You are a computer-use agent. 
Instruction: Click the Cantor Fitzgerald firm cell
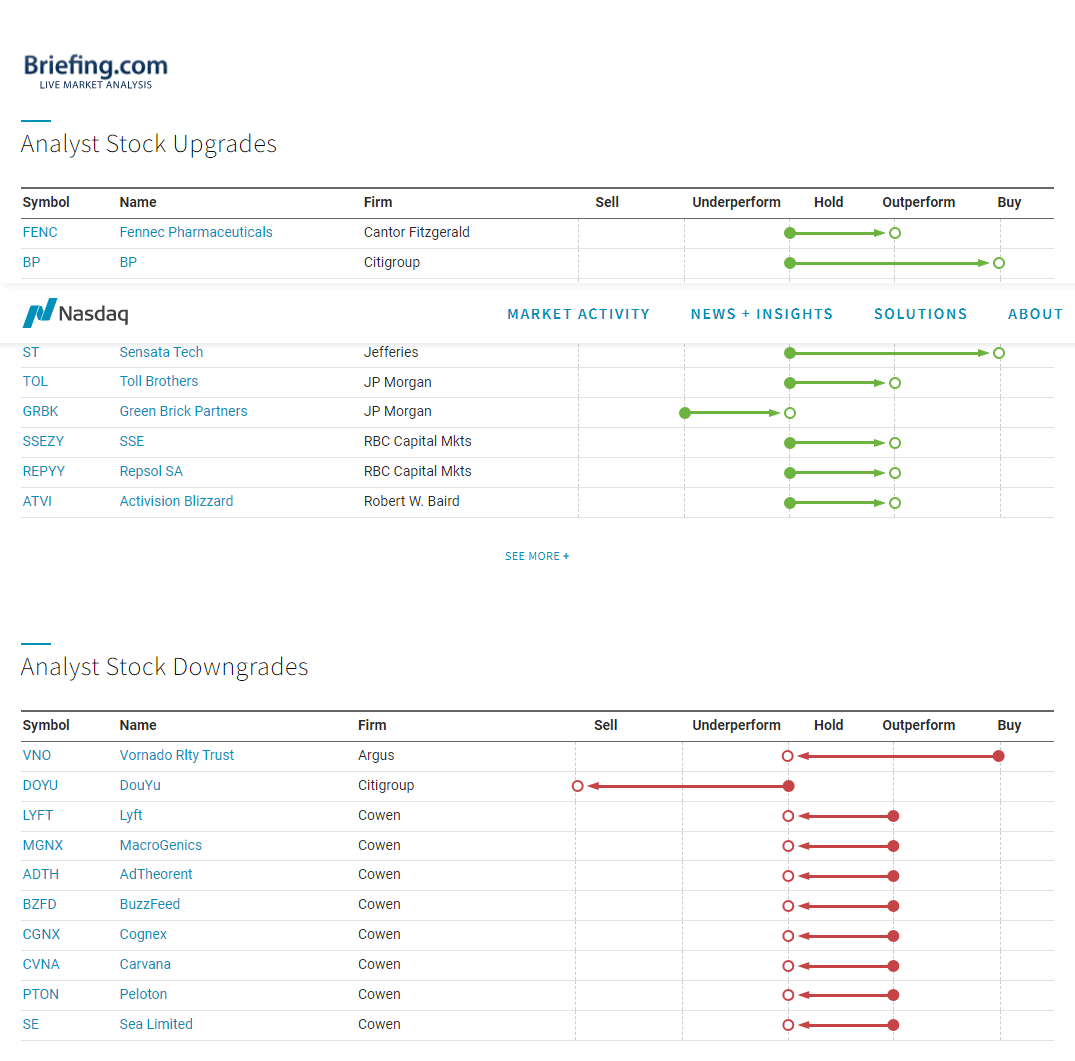[417, 232]
